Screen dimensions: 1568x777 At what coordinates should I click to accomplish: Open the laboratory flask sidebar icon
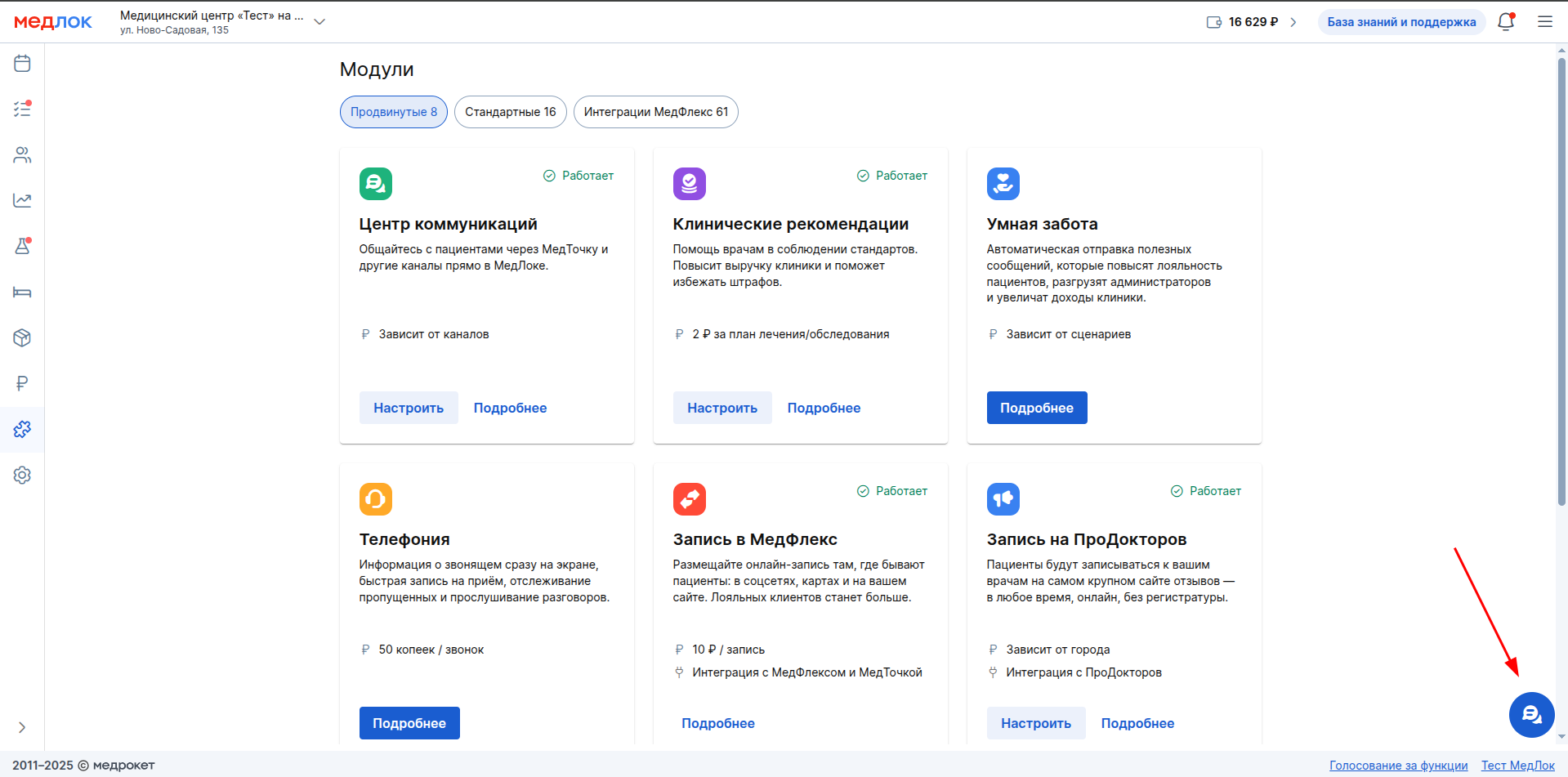click(22, 246)
